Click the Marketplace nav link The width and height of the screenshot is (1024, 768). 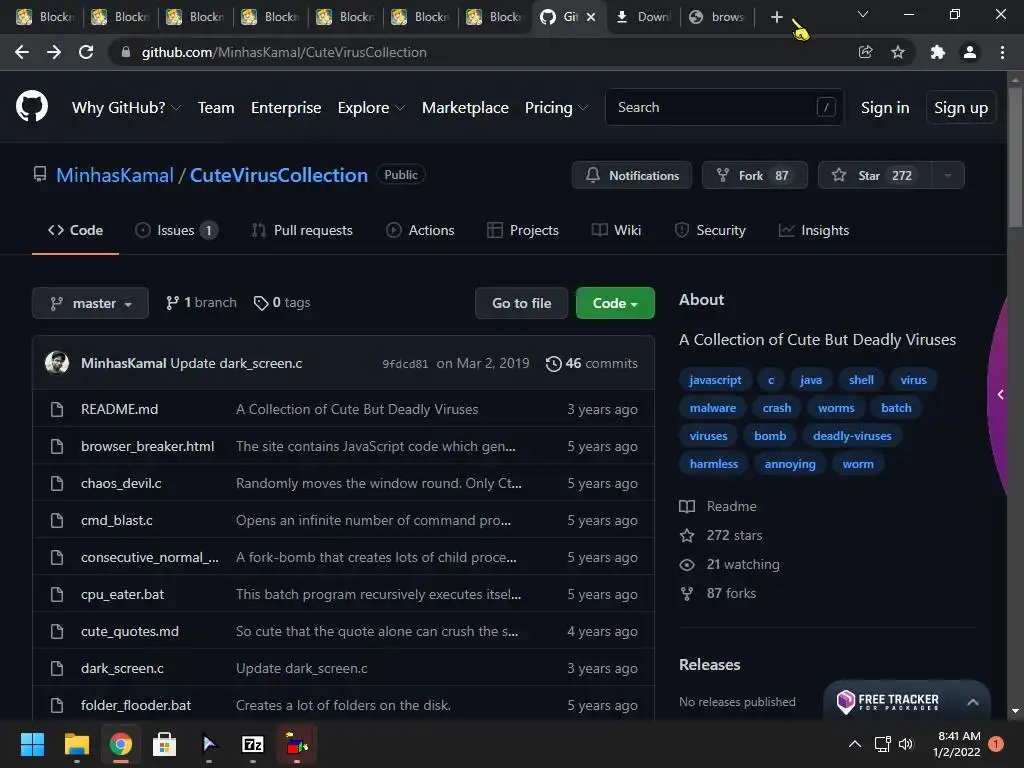(465, 108)
